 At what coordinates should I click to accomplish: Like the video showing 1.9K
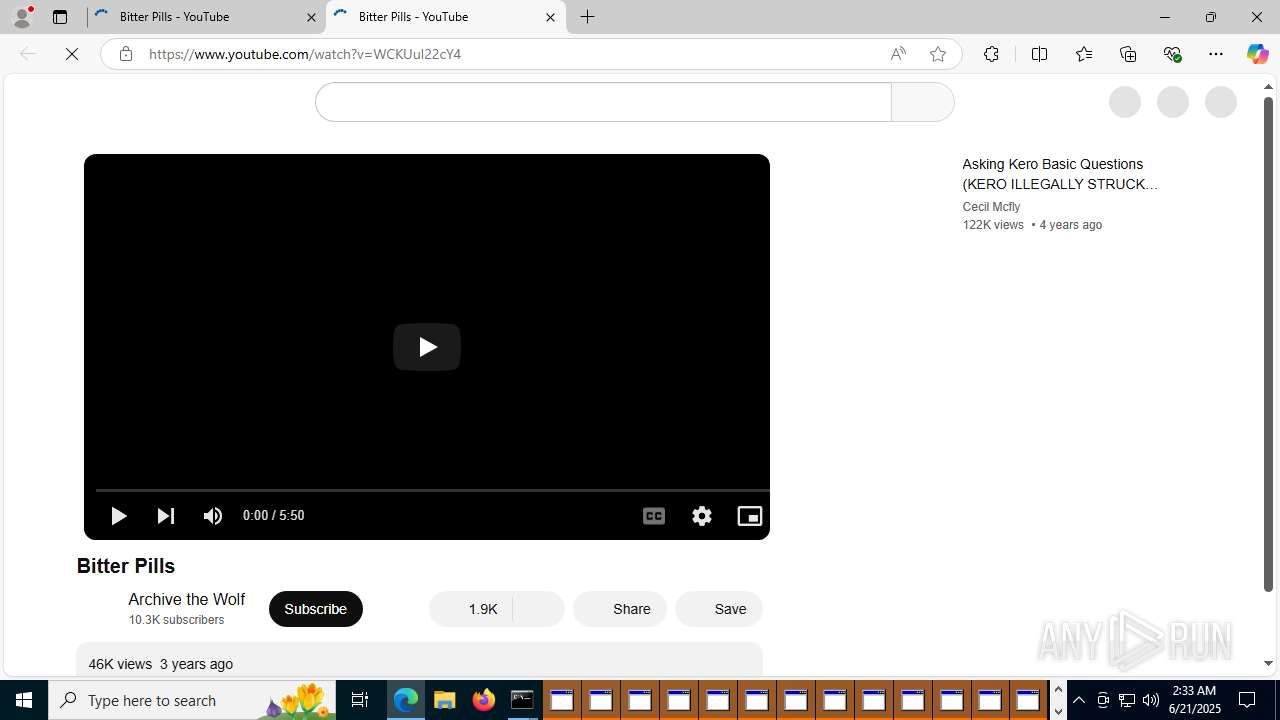(471, 609)
